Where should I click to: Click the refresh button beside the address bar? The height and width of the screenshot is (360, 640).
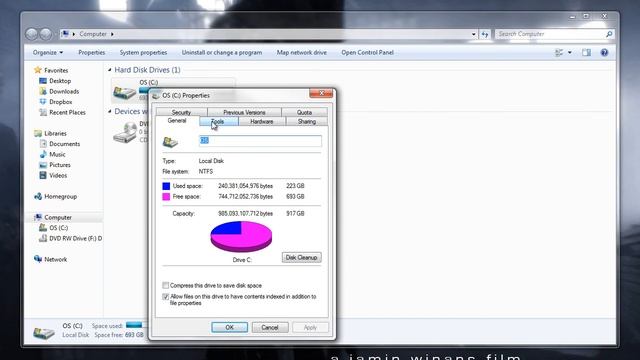tap(484, 34)
